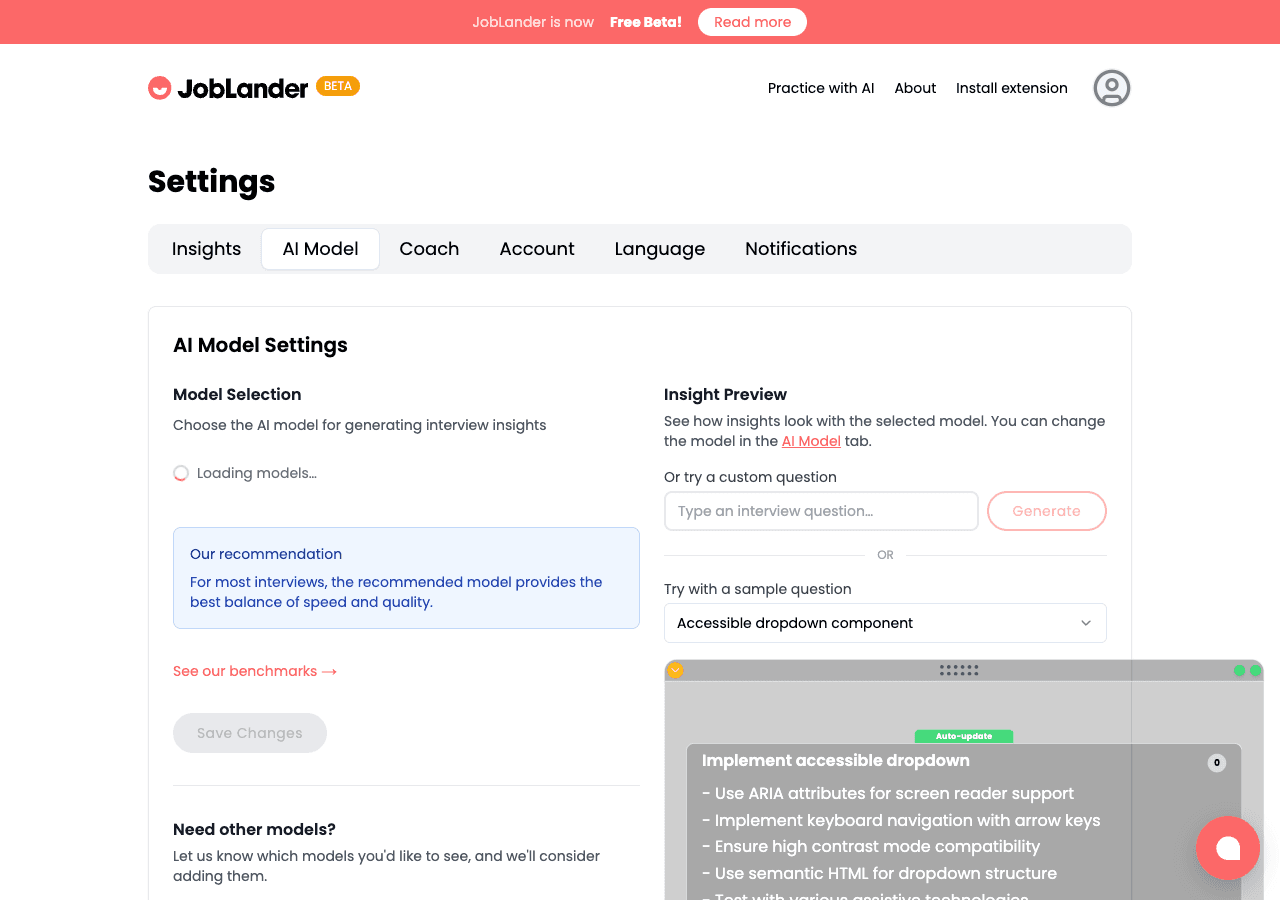Click the notification count badge in the preview
Viewport: 1280px width, 900px height.
(x=1217, y=762)
